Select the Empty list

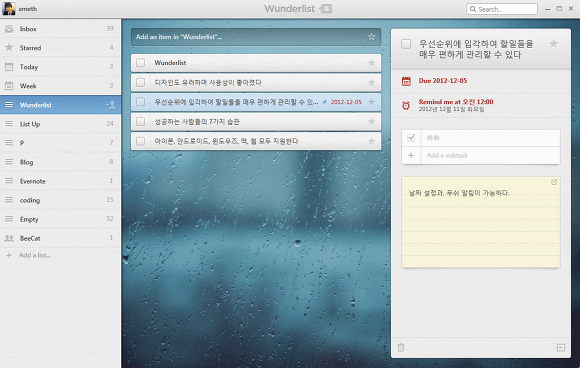coord(60,219)
